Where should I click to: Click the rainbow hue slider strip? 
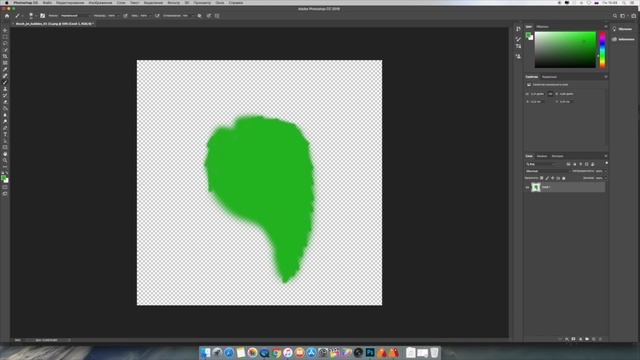pos(602,49)
